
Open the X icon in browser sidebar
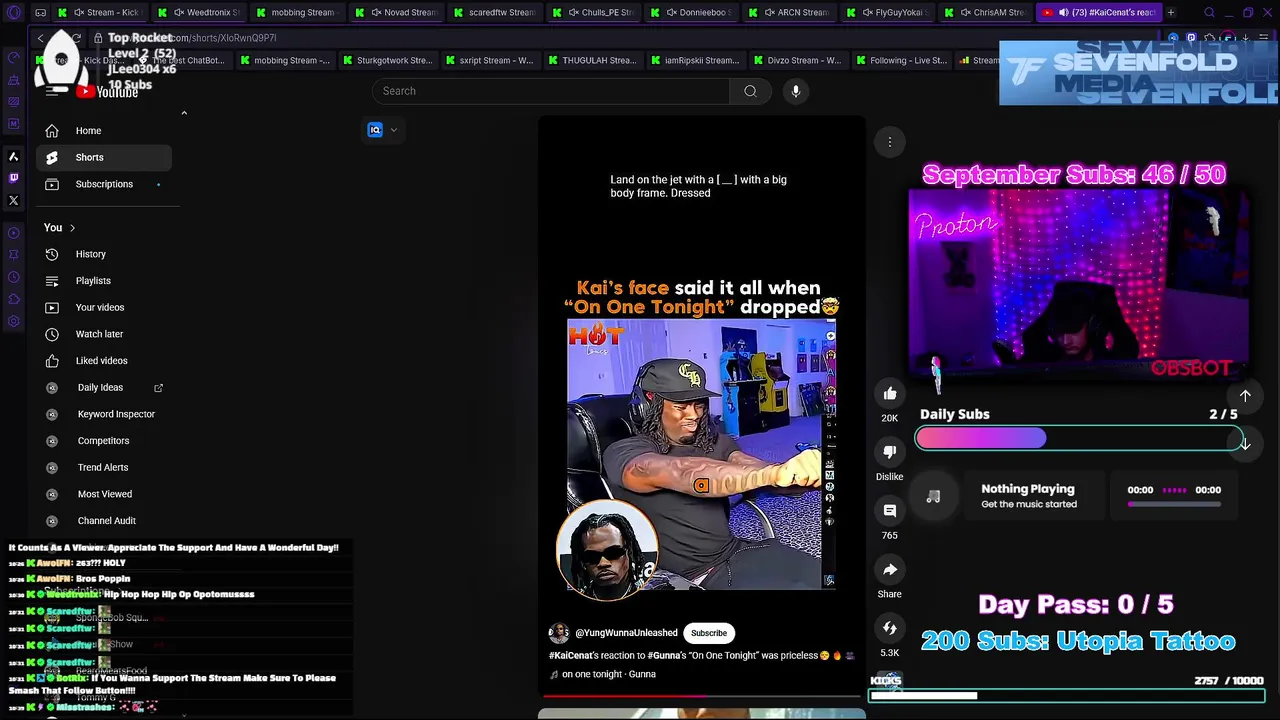[x=13, y=200]
